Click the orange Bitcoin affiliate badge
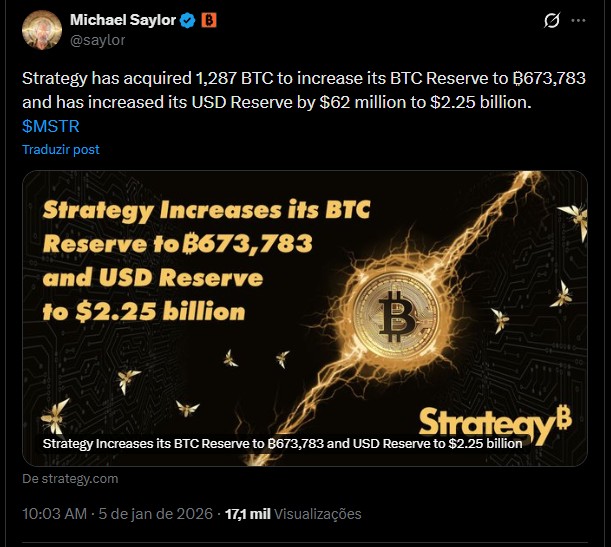Viewport: 611px width, 547px height. [x=209, y=21]
